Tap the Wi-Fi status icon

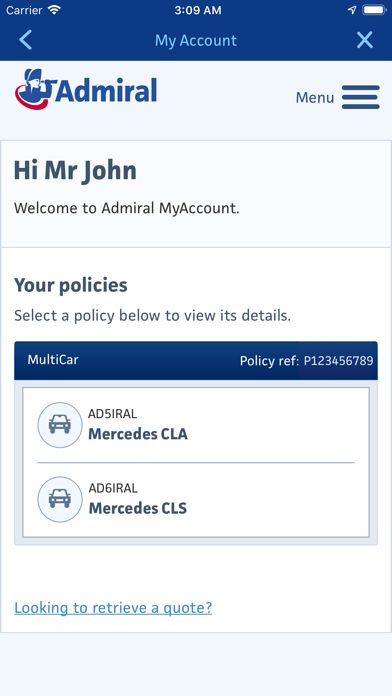coord(55,10)
